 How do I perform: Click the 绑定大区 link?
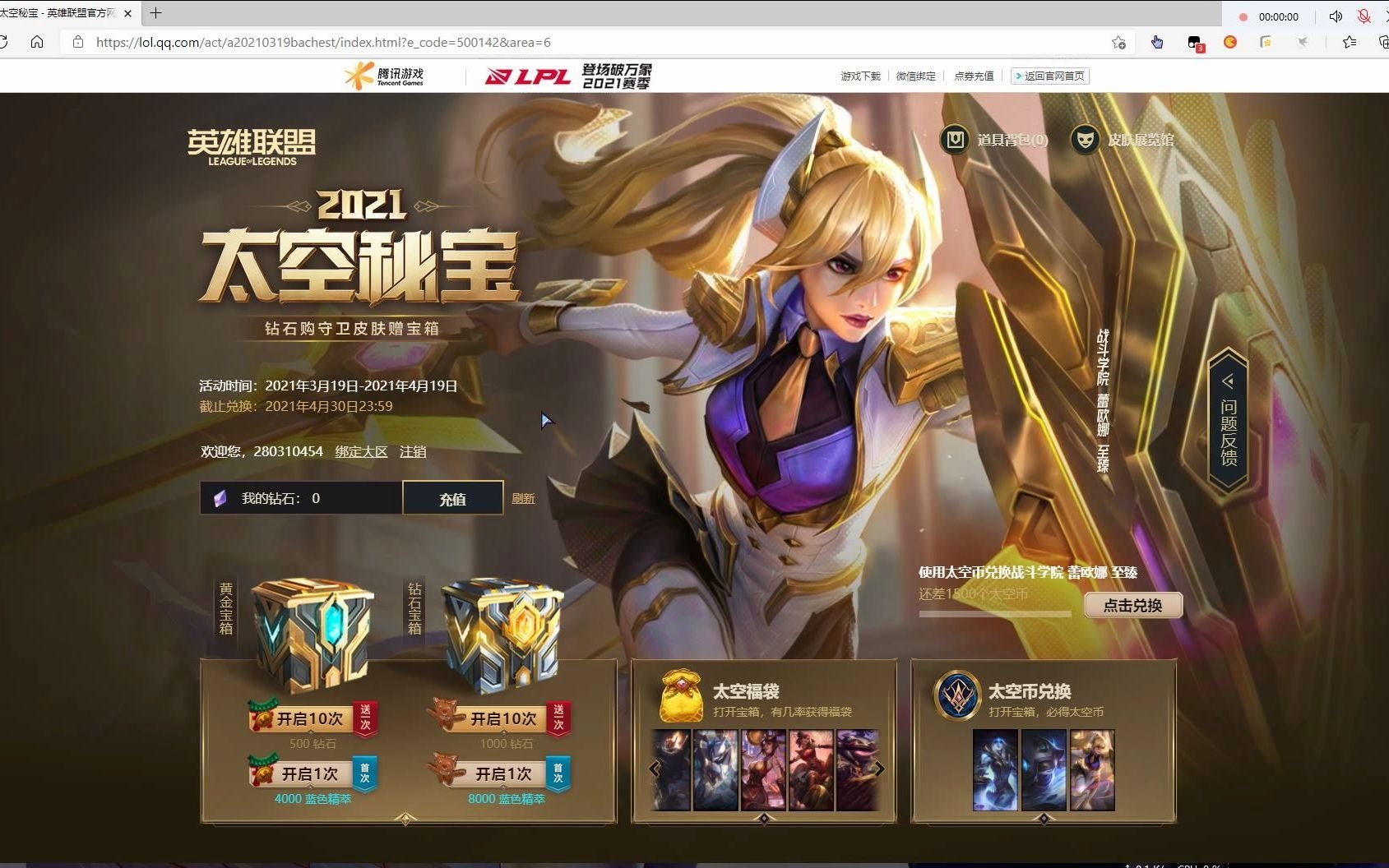(361, 451)
